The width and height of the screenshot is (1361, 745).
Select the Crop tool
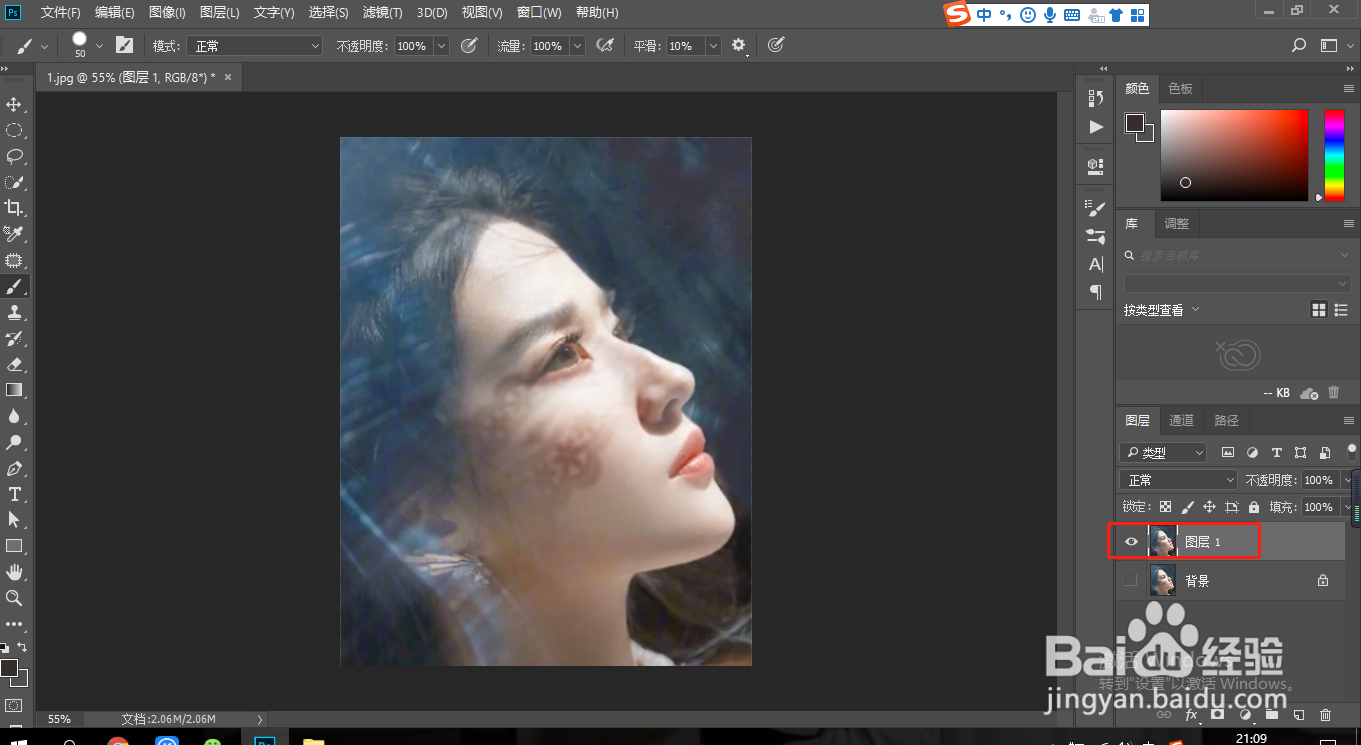coord(15,208)
